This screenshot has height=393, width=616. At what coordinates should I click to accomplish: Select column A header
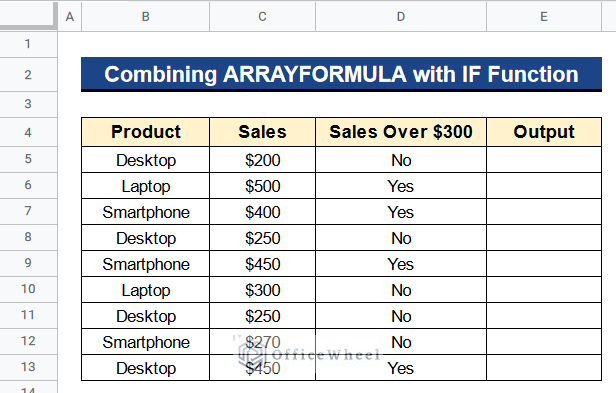pyautogui.click(x=70, y=17)
